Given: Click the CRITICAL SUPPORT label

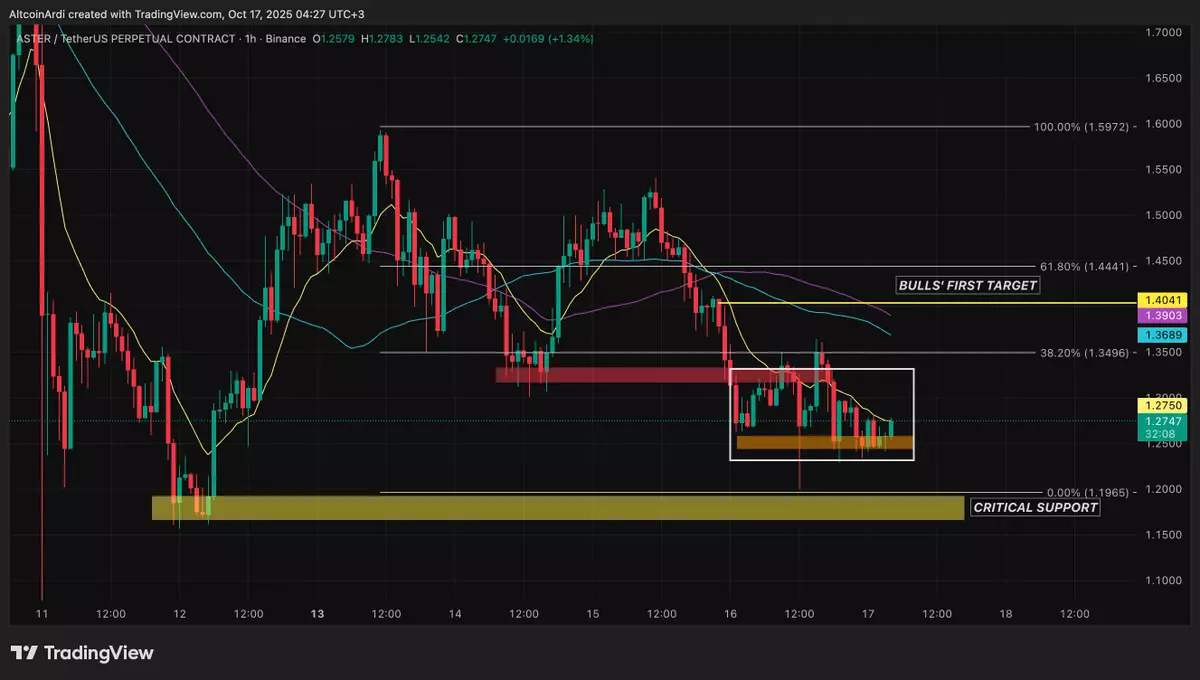Looking at the screenshot, I should pos(1036,507).
